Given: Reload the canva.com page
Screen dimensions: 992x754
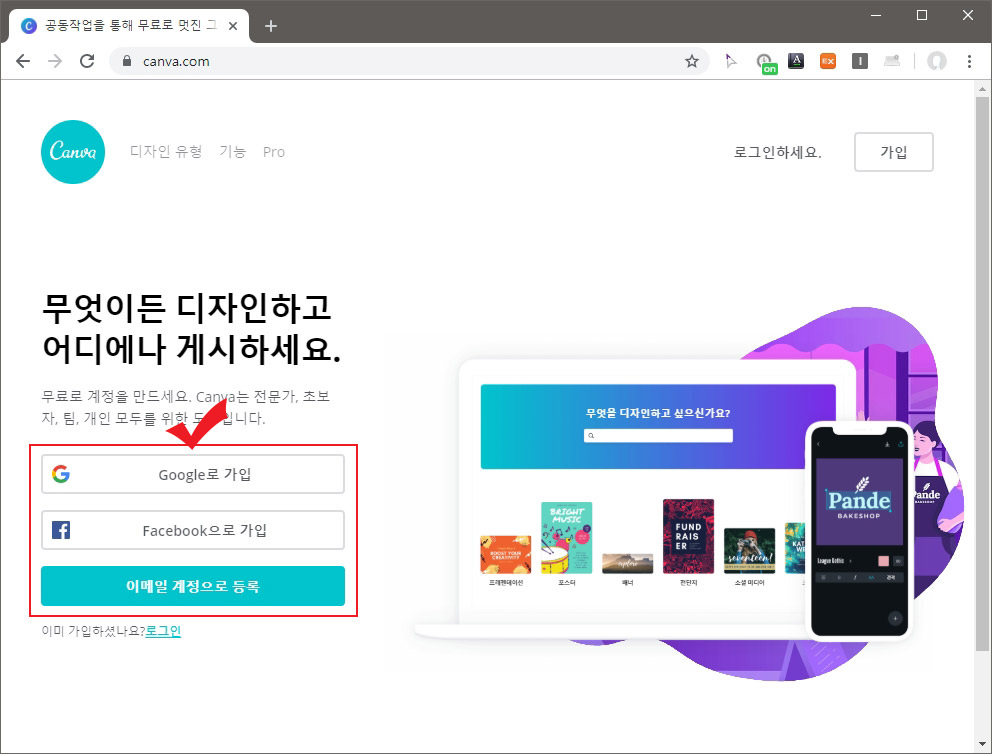Looking at the screenshot, I should [87, 61].
